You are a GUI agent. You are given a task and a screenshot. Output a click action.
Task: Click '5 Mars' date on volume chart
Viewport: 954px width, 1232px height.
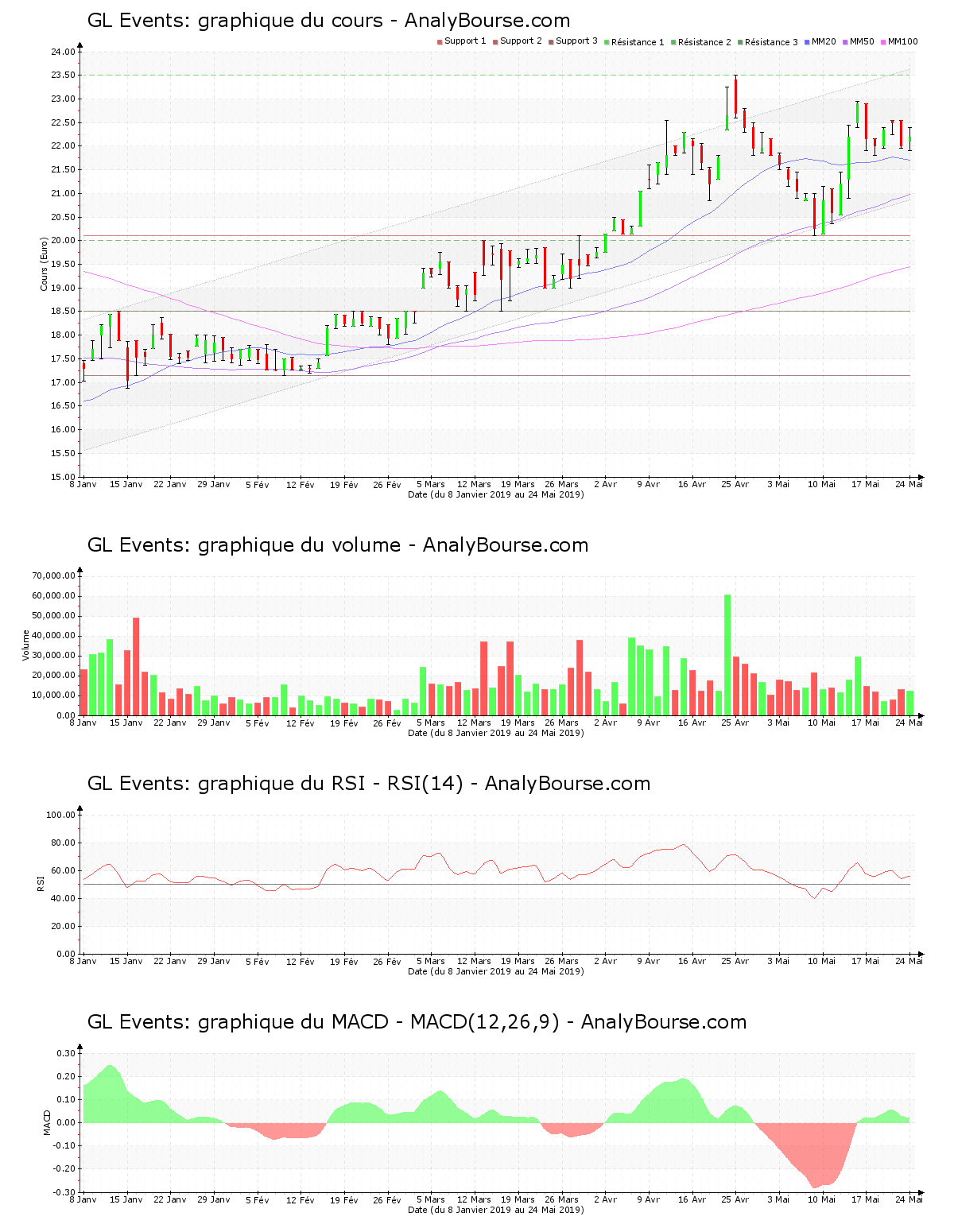pos(430,723)
